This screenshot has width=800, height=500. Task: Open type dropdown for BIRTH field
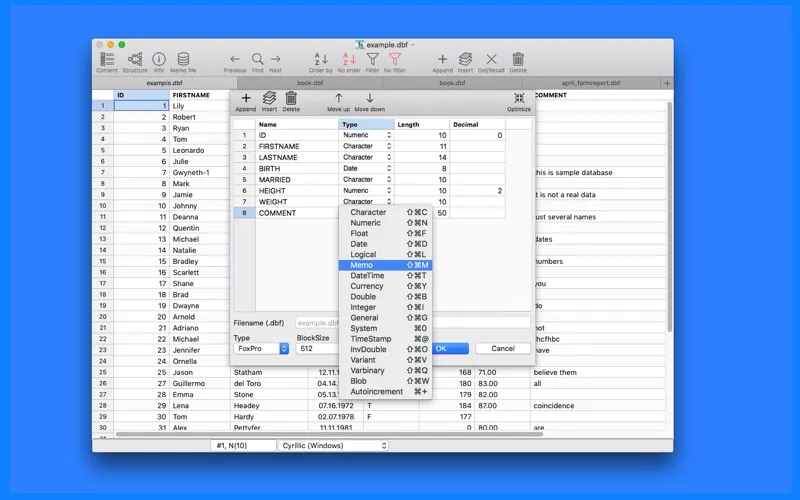389,168
